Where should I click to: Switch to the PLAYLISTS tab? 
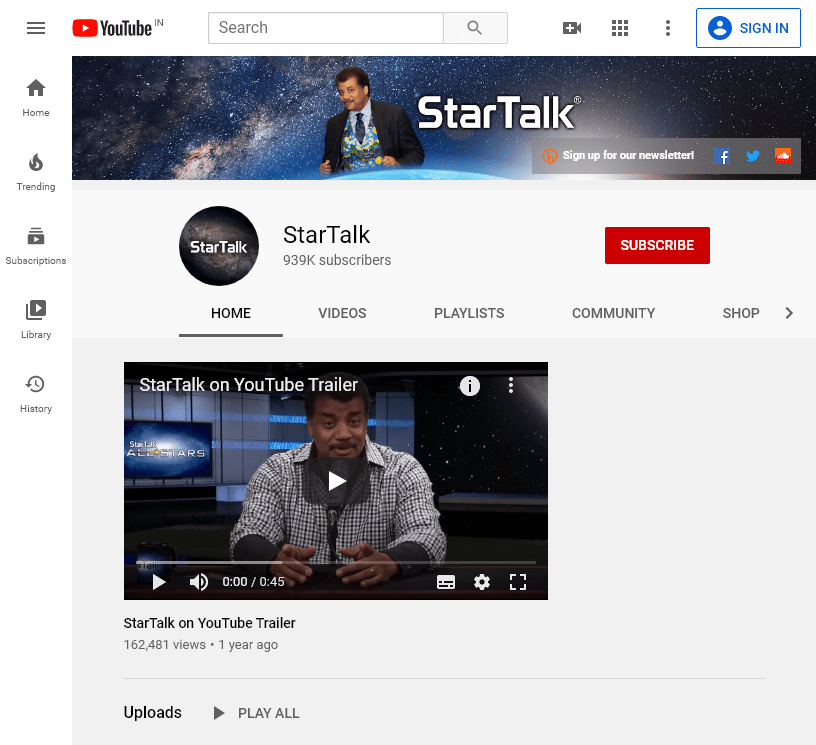pyautogui.click(x=469, y=313)
